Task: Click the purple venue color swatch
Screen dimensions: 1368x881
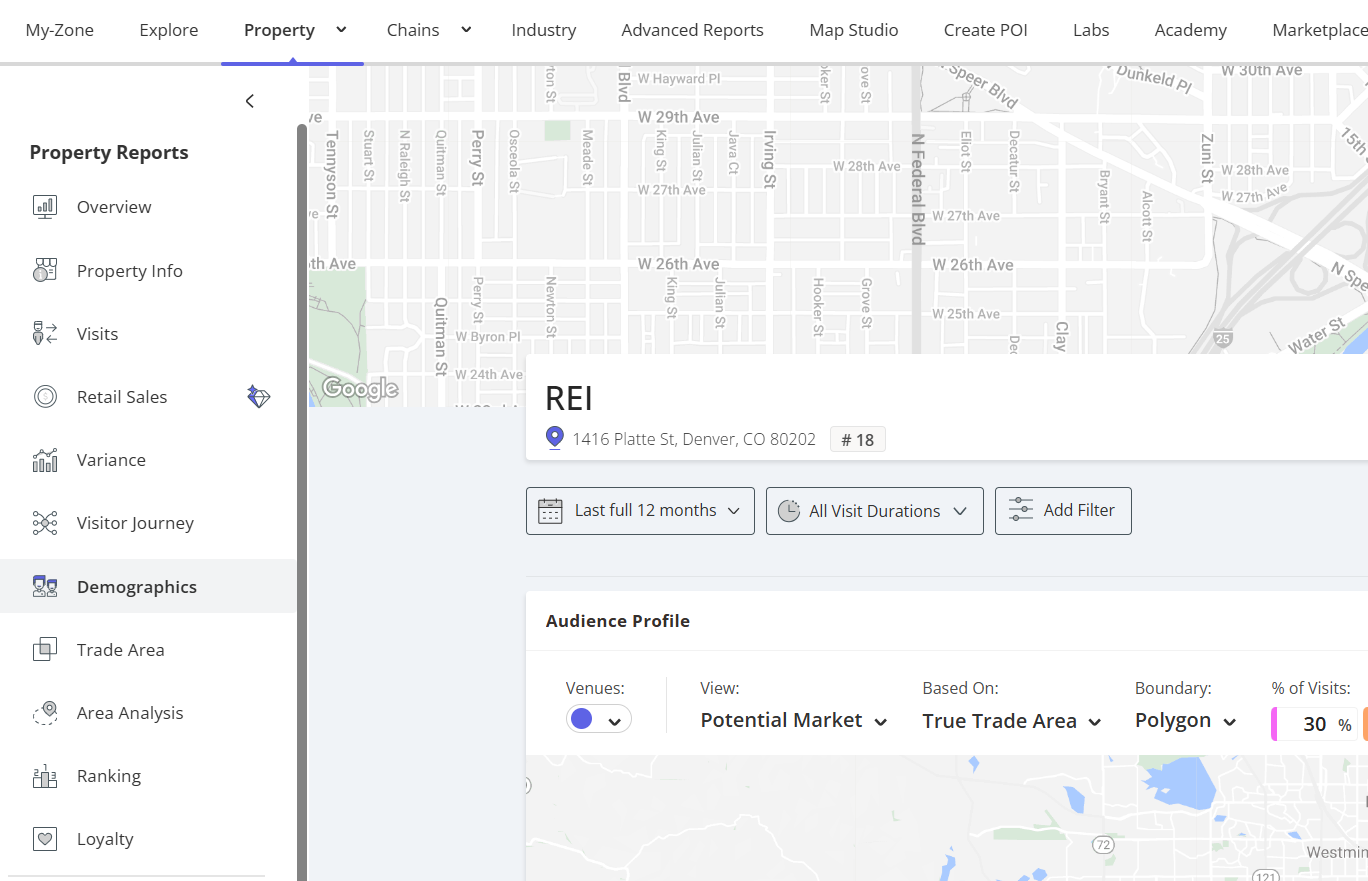Action: pos(582,719)
